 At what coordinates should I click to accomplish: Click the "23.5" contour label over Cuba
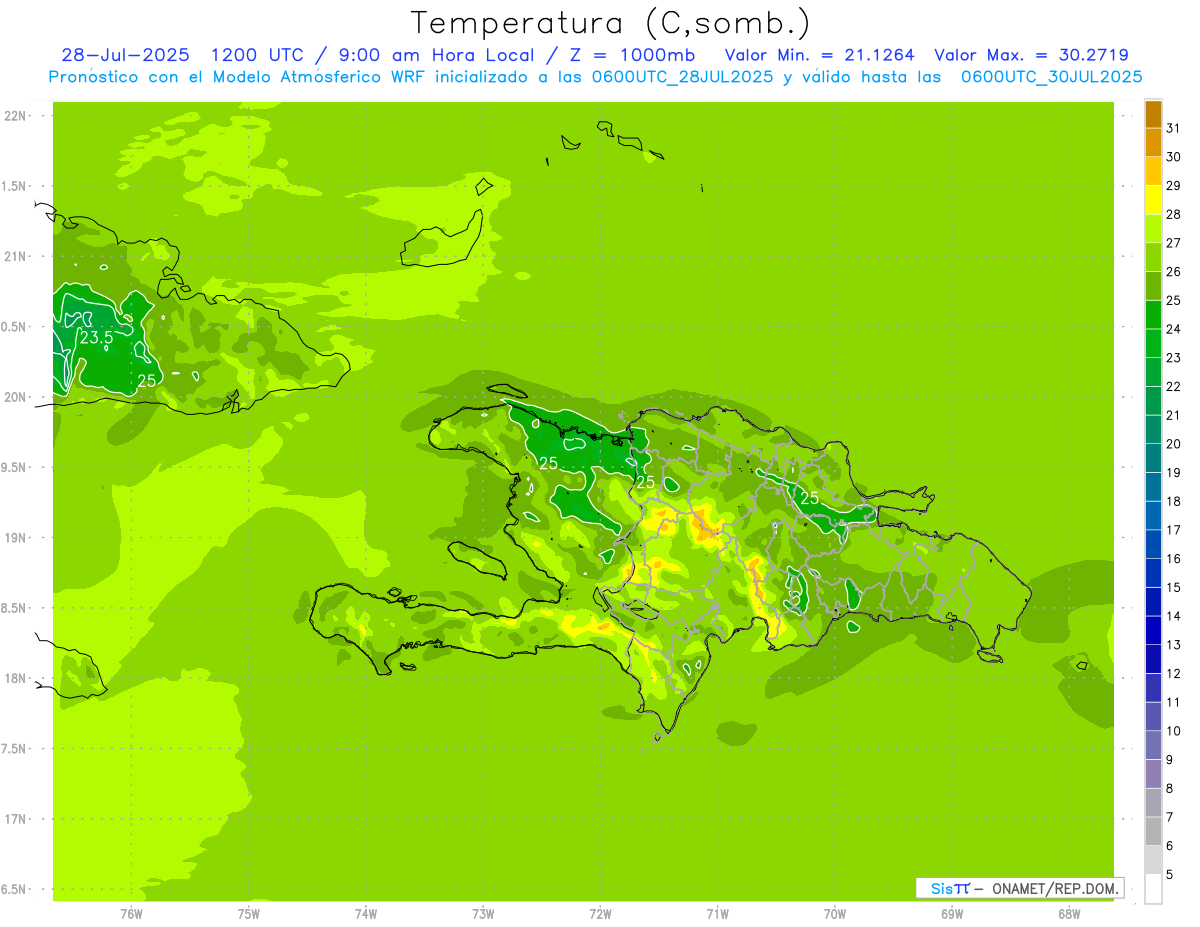point(97,338)
